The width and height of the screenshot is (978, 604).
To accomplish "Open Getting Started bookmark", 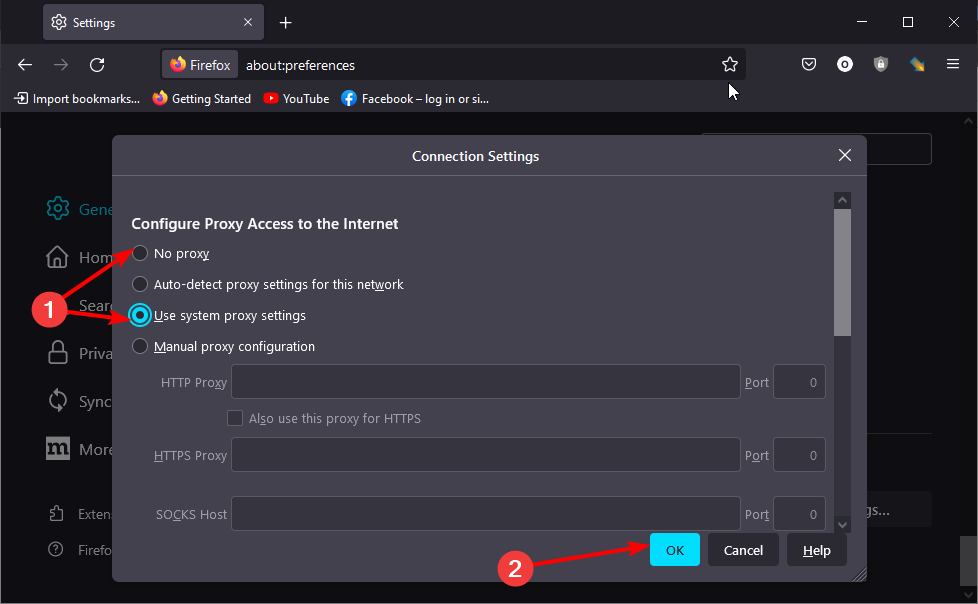I will point(202,99).
